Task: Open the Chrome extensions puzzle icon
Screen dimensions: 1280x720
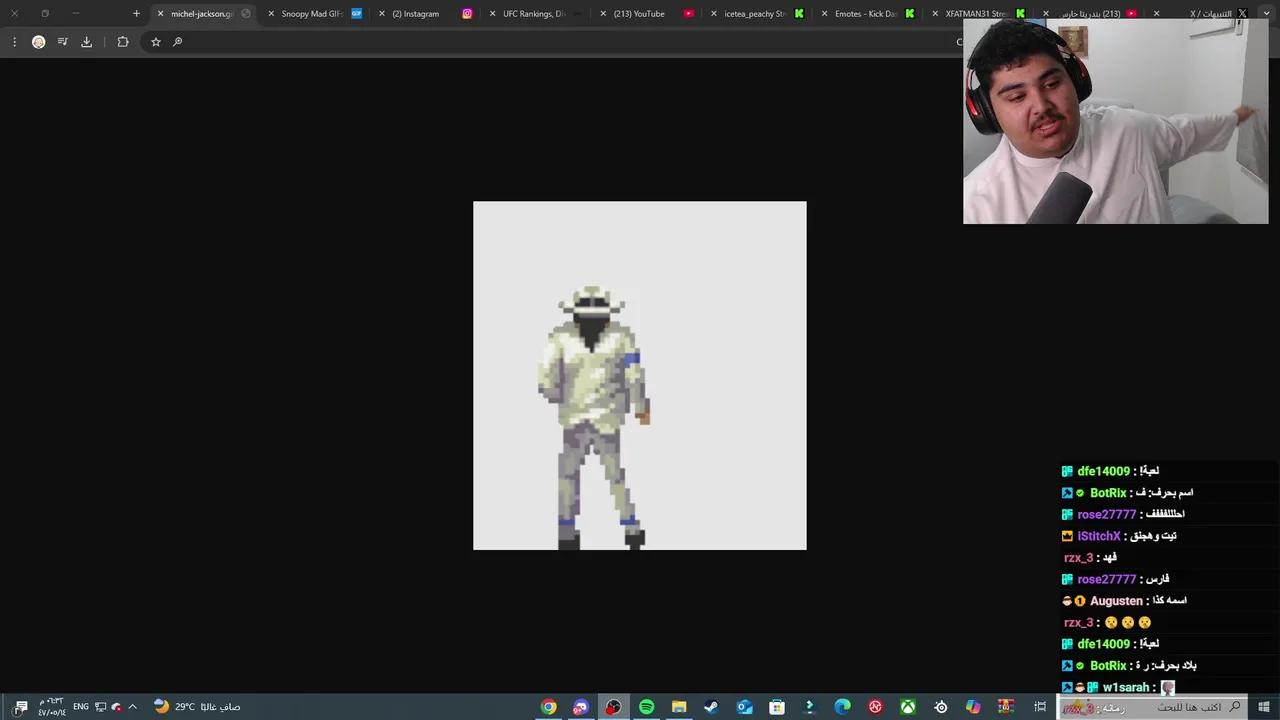Action: pos(123,42)
